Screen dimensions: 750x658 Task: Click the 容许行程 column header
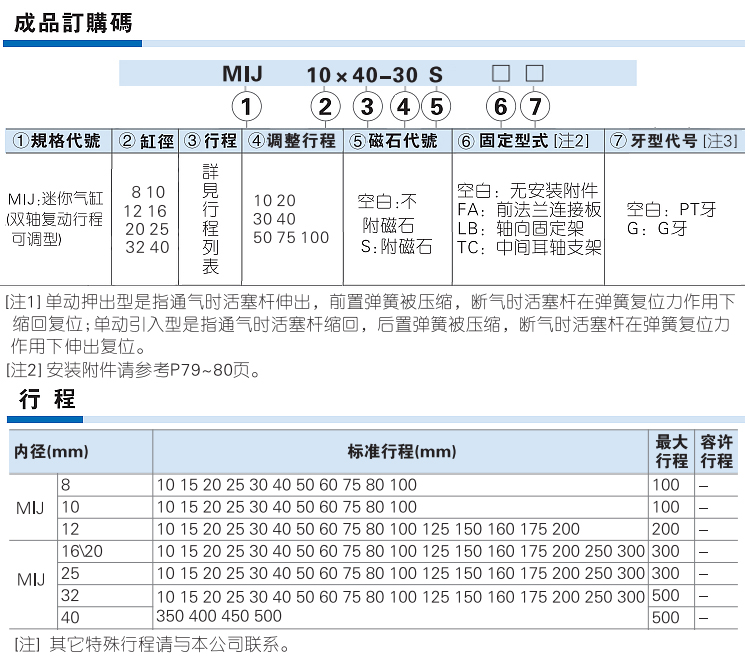click(717, 452)
